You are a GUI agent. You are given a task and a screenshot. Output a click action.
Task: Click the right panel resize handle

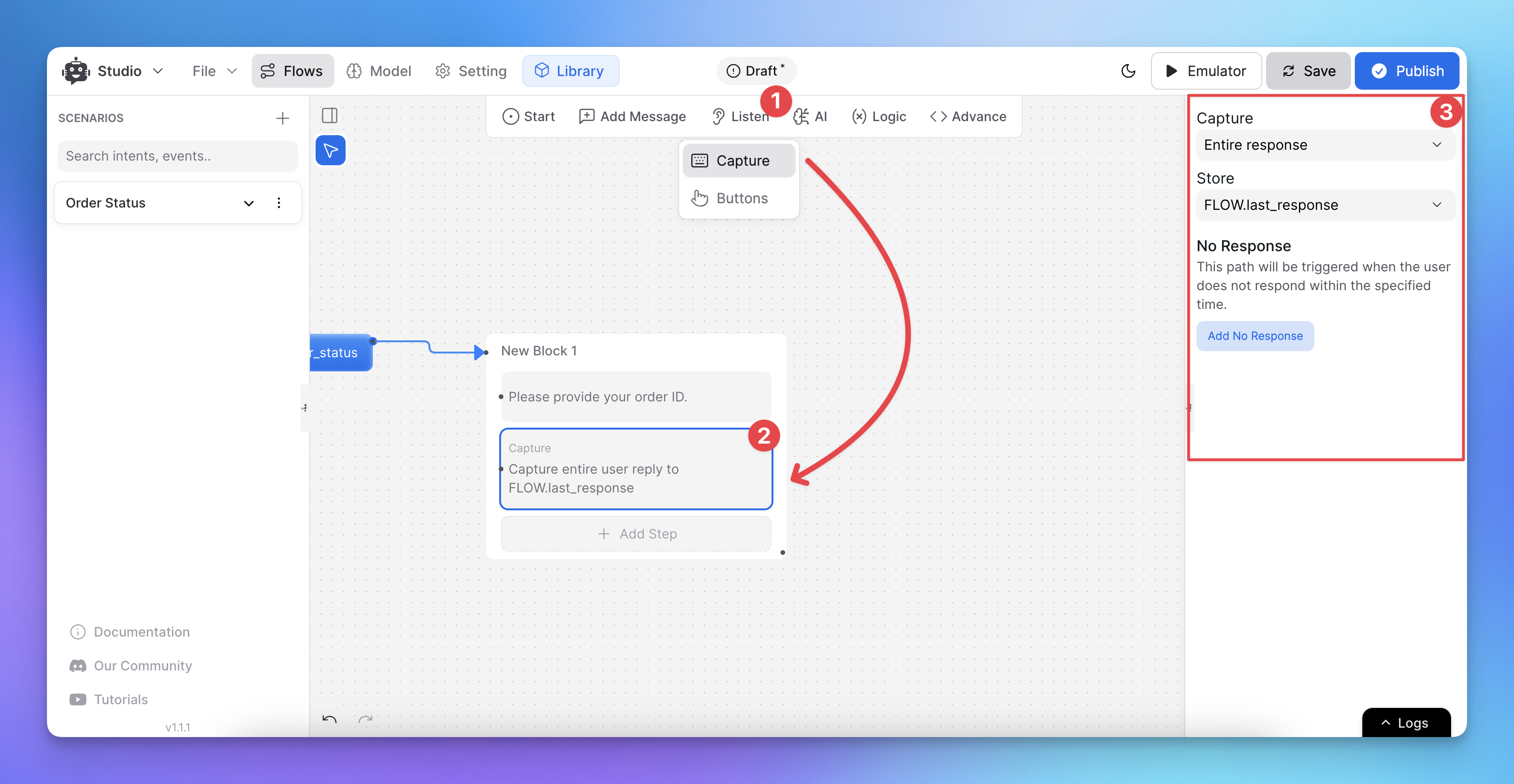pos(1189,407)
